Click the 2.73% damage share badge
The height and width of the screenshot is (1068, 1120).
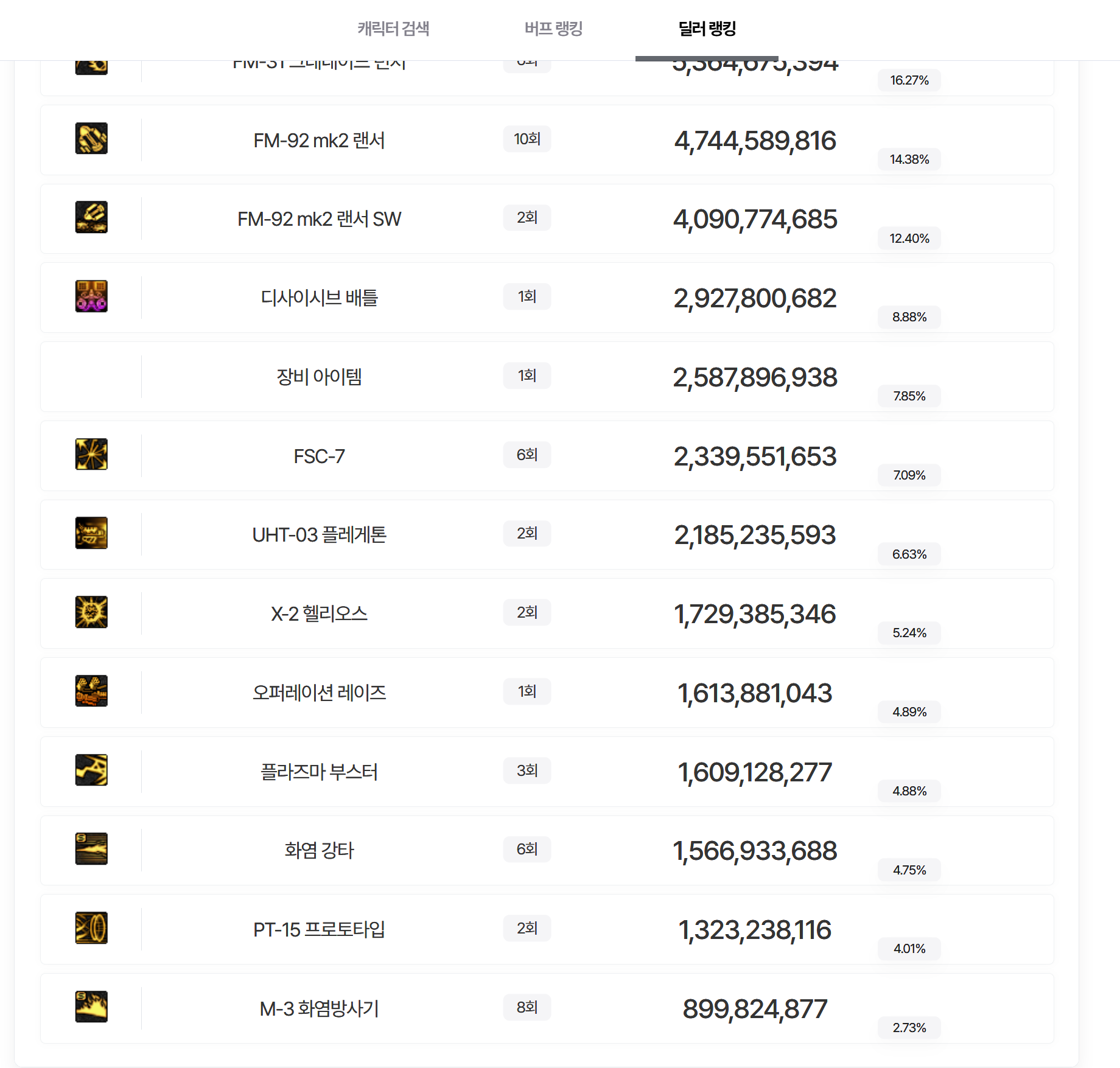tap(909, 1028)
